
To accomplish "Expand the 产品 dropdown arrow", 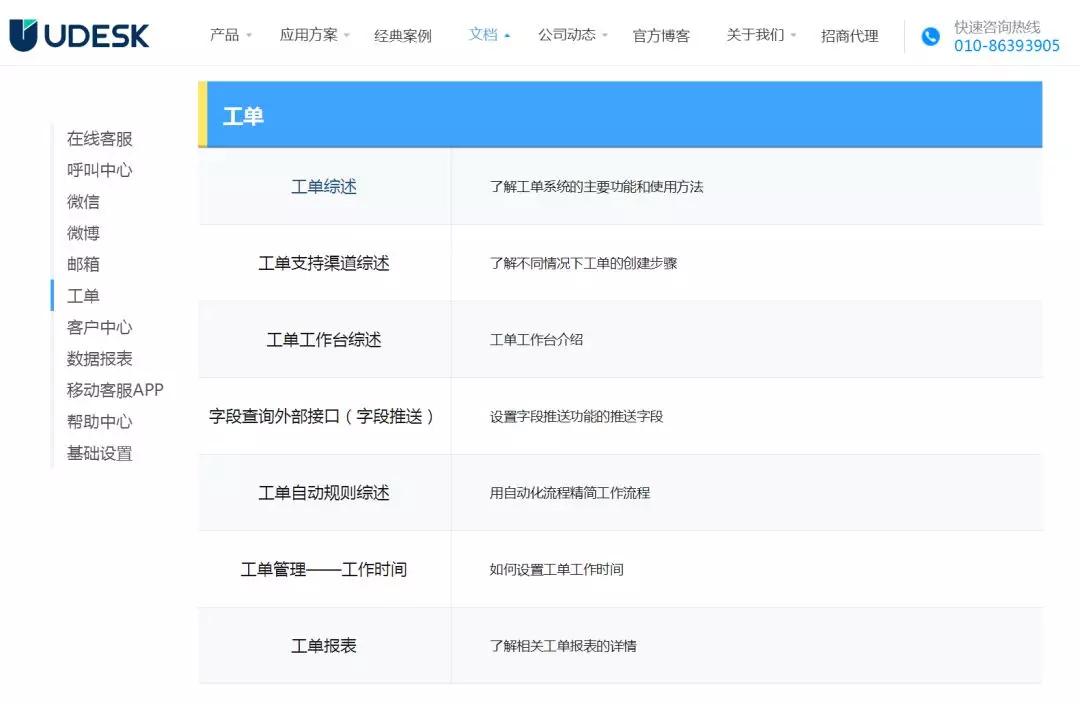I will [249, 35].
